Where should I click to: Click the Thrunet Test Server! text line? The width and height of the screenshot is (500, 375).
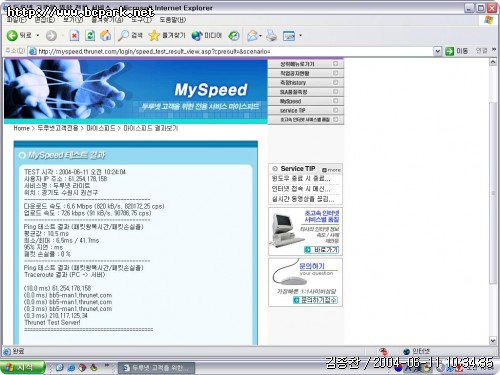pos(52,322)
